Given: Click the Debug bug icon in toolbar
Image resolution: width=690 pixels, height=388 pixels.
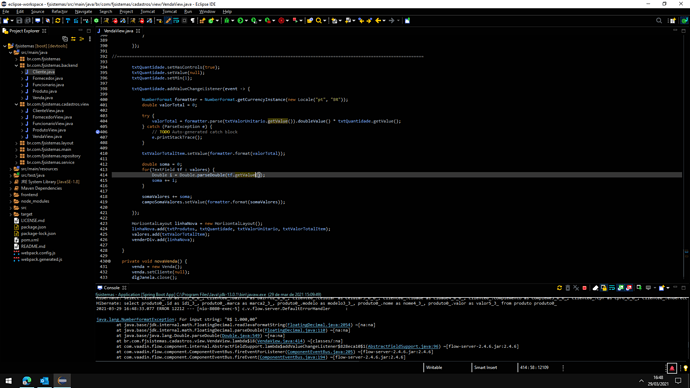Looking at the screenshot, I should (x=227, y=20).
